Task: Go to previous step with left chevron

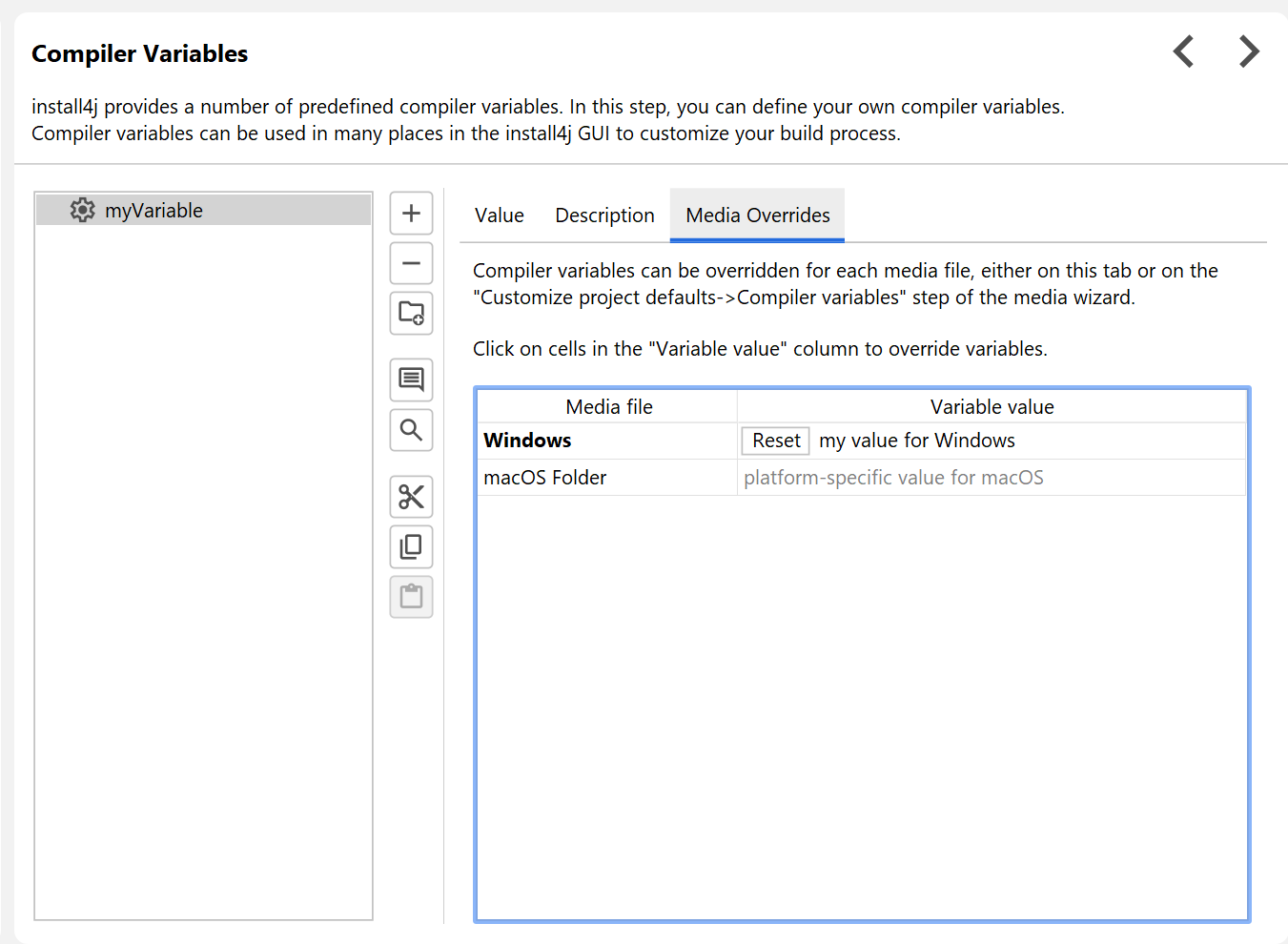Action: pyautogui.click(x=1183, y=51)
